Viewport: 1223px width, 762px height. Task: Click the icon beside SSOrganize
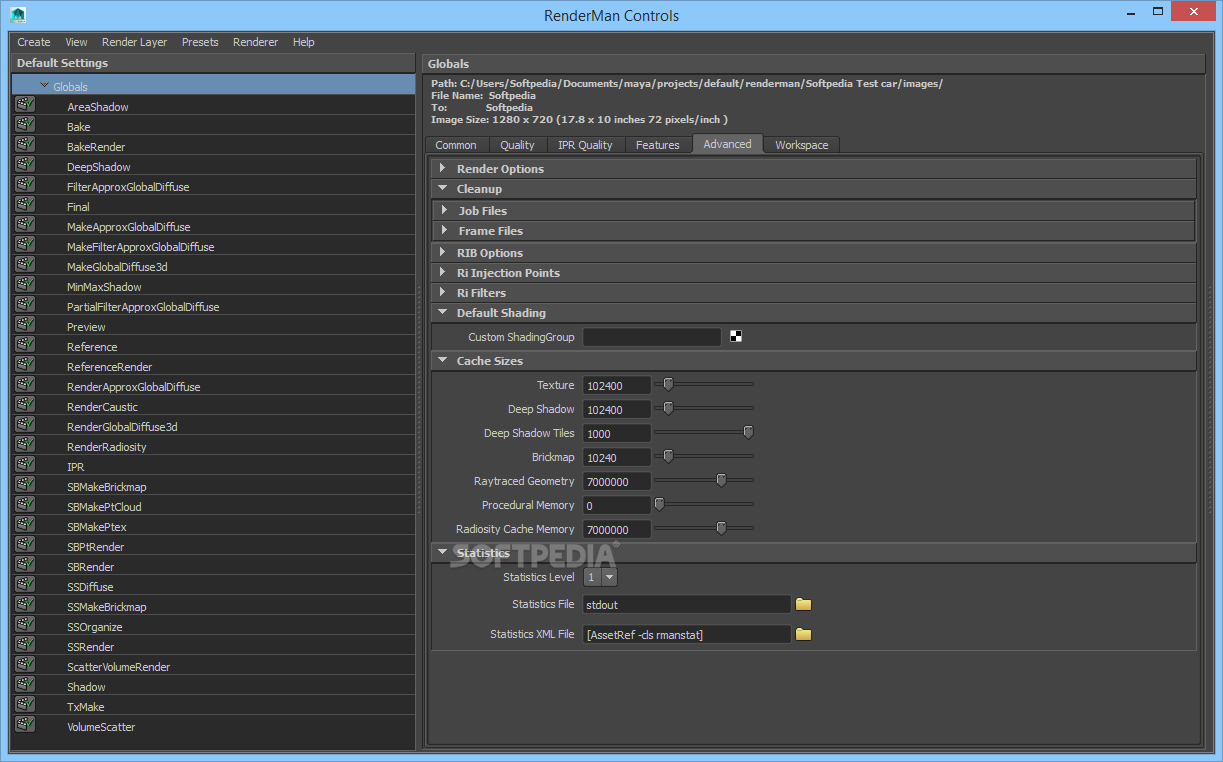25,625
